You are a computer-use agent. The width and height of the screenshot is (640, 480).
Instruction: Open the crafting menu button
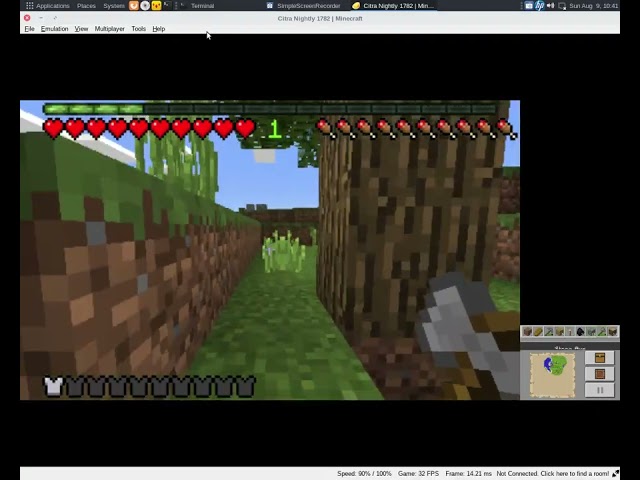[x=600, y=374]
